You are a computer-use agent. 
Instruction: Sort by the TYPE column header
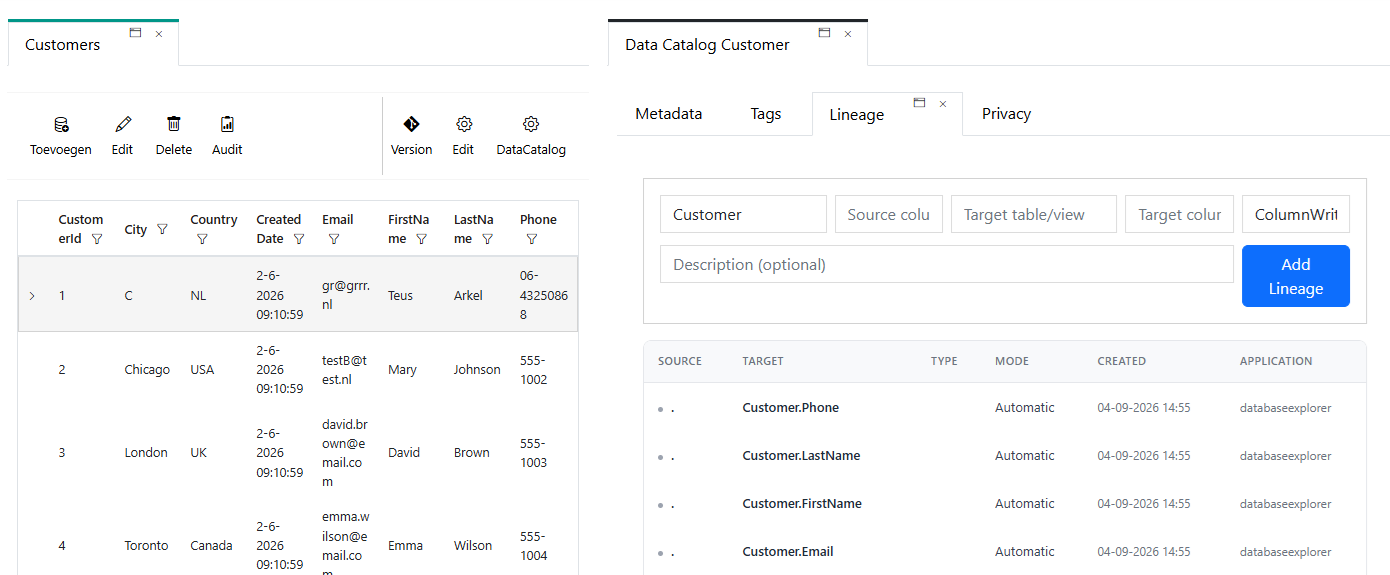(x=944, y=361)
